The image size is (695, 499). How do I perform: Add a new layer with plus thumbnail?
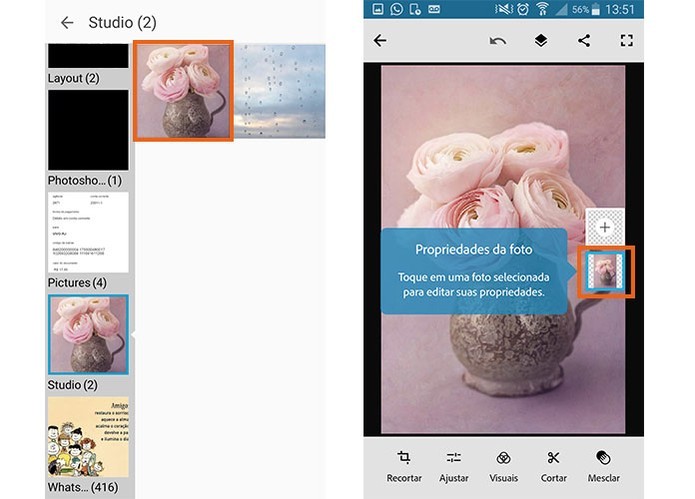pos(605,227)
